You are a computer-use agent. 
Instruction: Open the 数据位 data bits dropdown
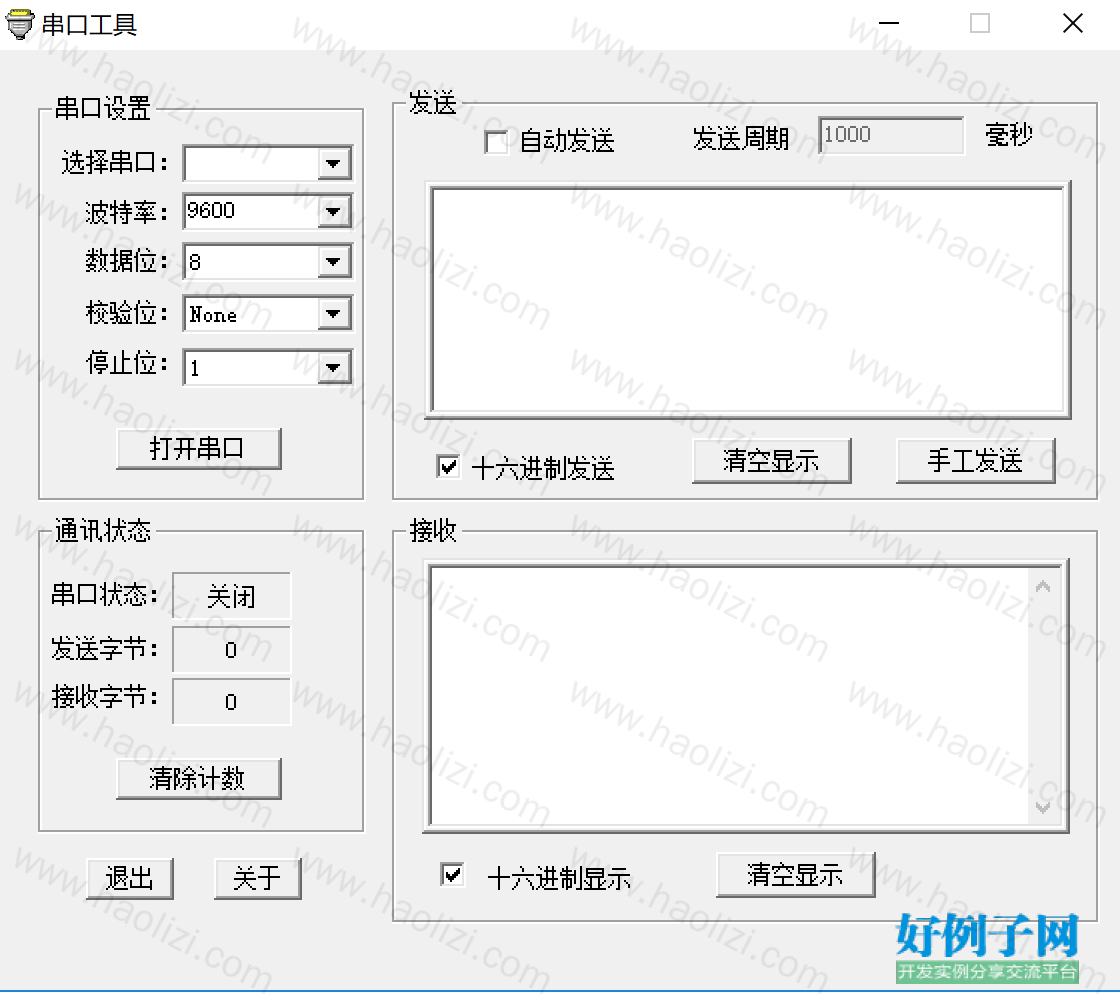click(x=333, y=261)
